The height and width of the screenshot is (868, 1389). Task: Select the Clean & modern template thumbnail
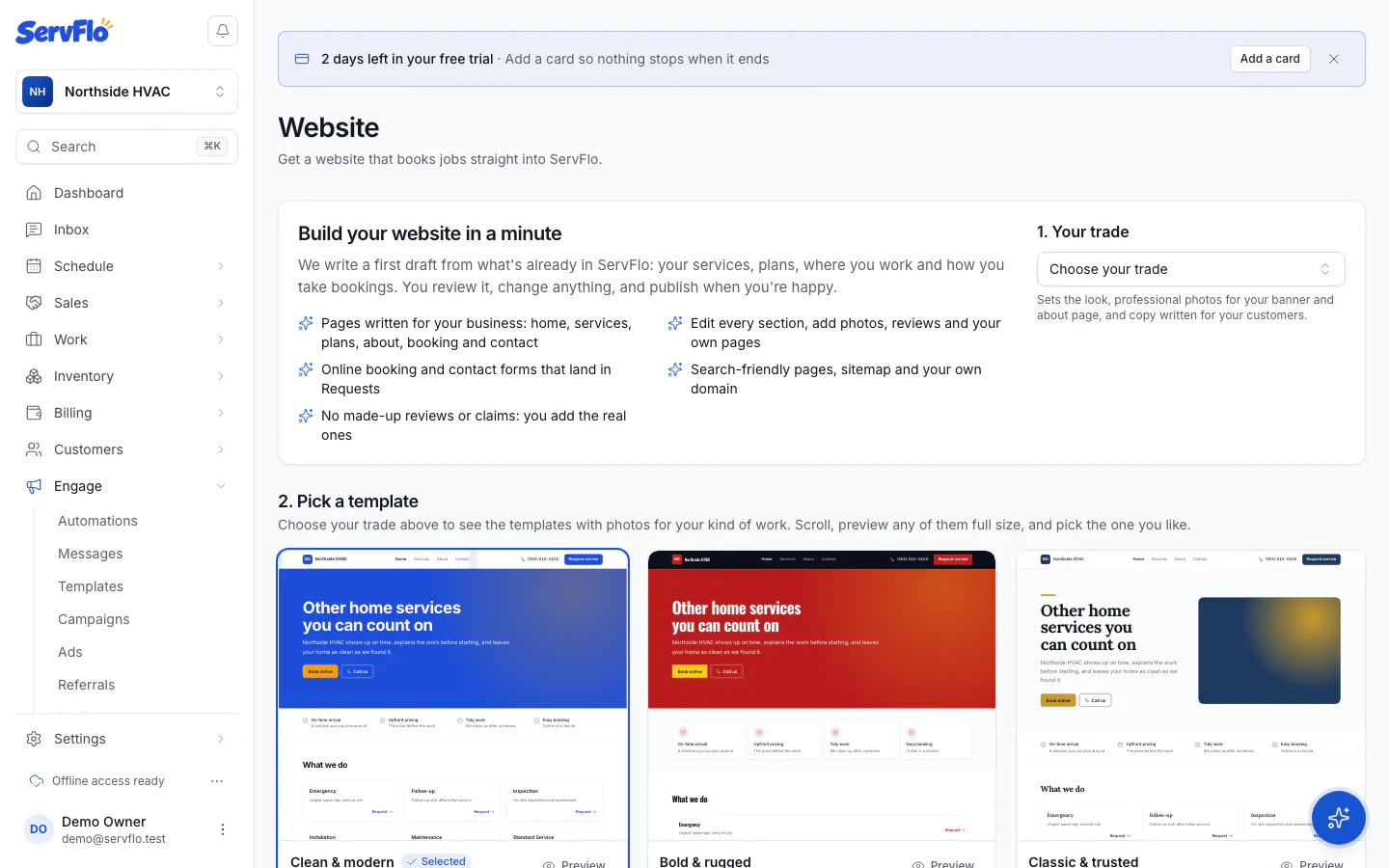(x=452, y=695)
